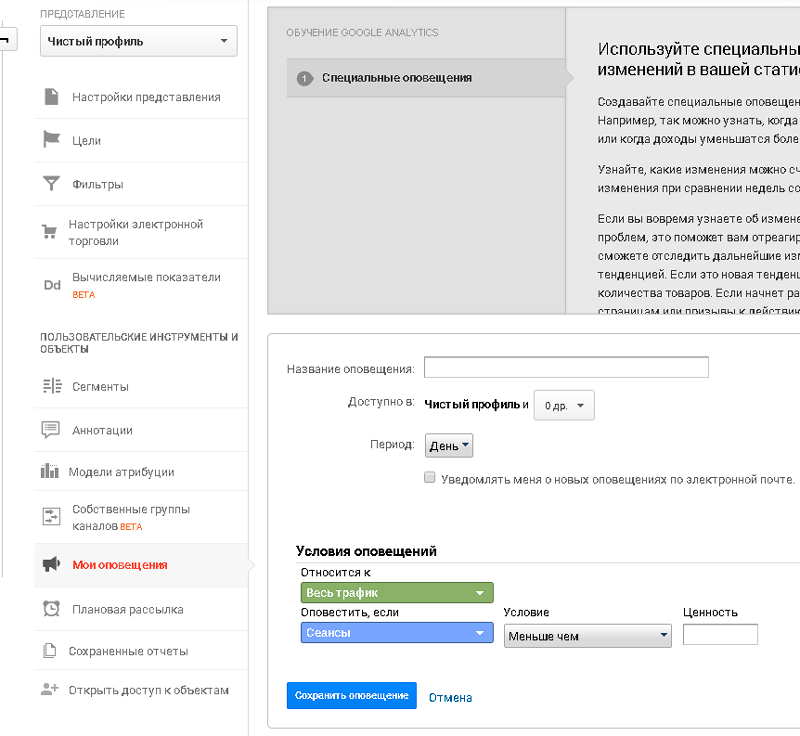Click the Название оповещения input field

click(566, 367)
